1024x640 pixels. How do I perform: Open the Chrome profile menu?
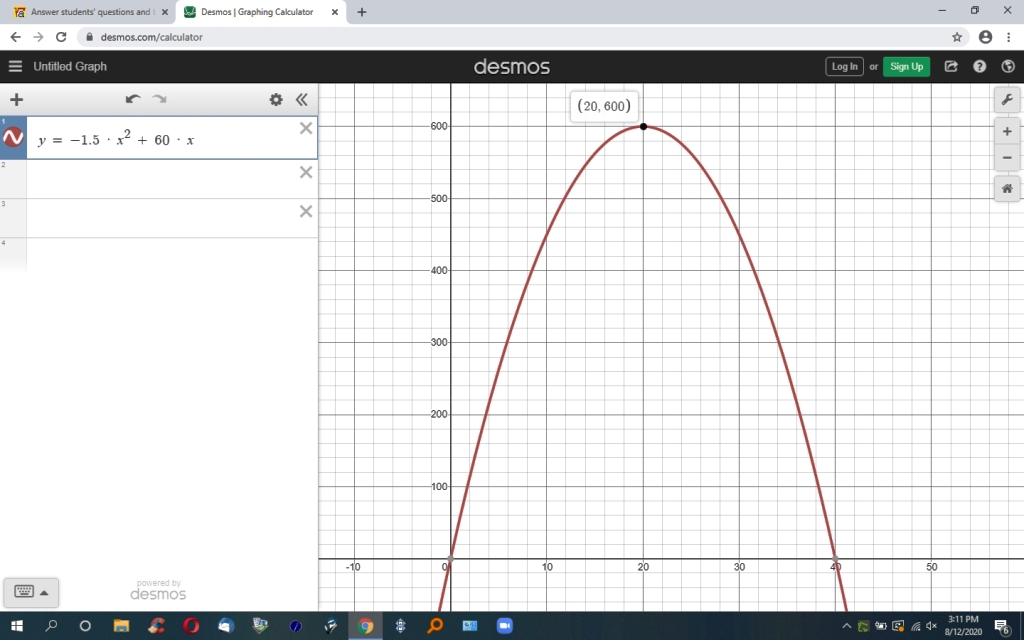click(985, 37)
